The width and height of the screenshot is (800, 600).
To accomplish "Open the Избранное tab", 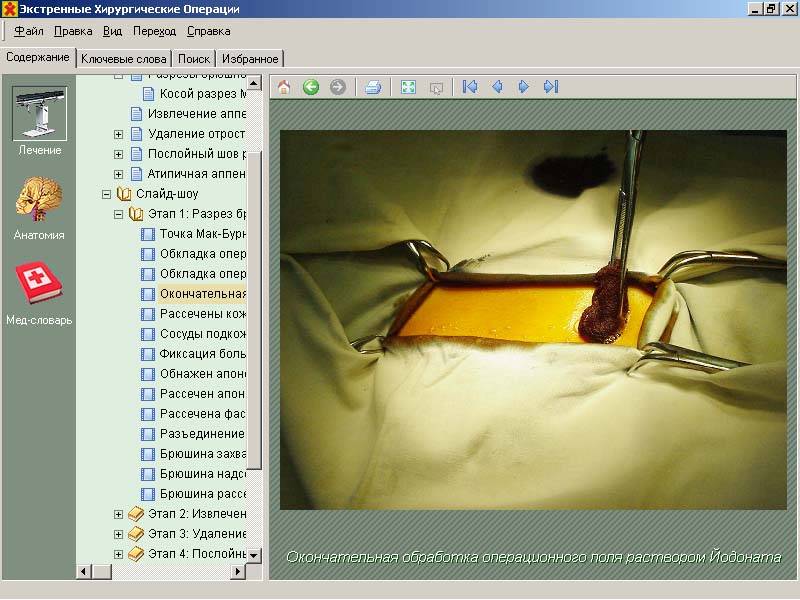I will [249, 59].
